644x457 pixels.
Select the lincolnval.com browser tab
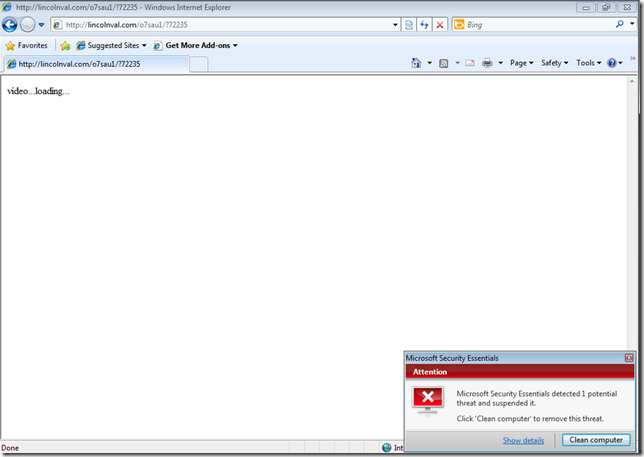tap(97, 64)
